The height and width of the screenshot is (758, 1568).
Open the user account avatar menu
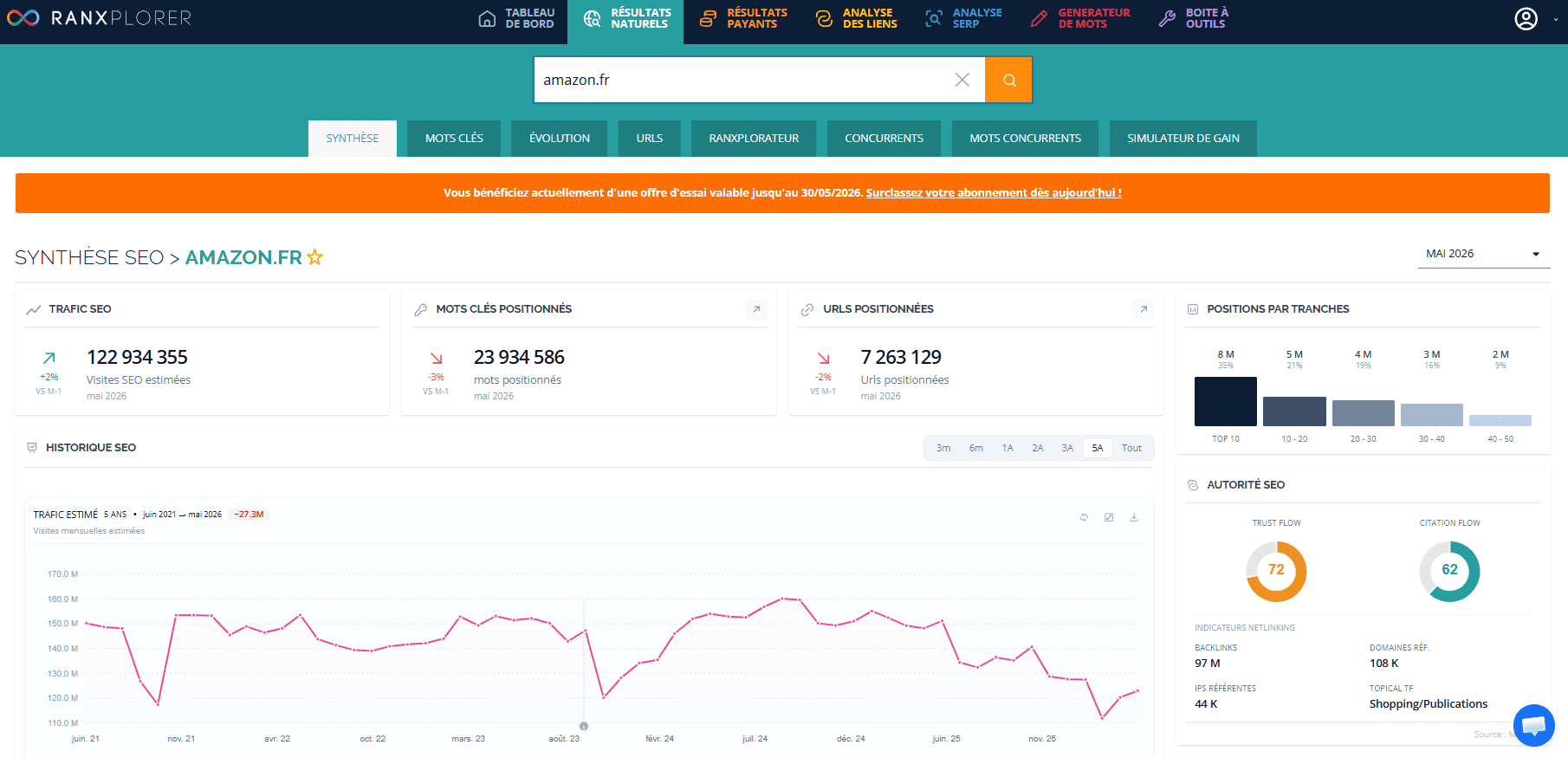pos(1526,18)
